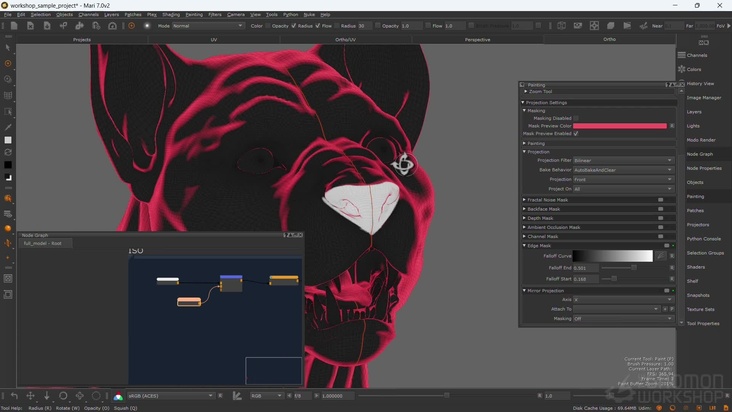Click the four-viewport layout icon
The width and height of the screenshot is (732, 412).
tap(594, 26)
